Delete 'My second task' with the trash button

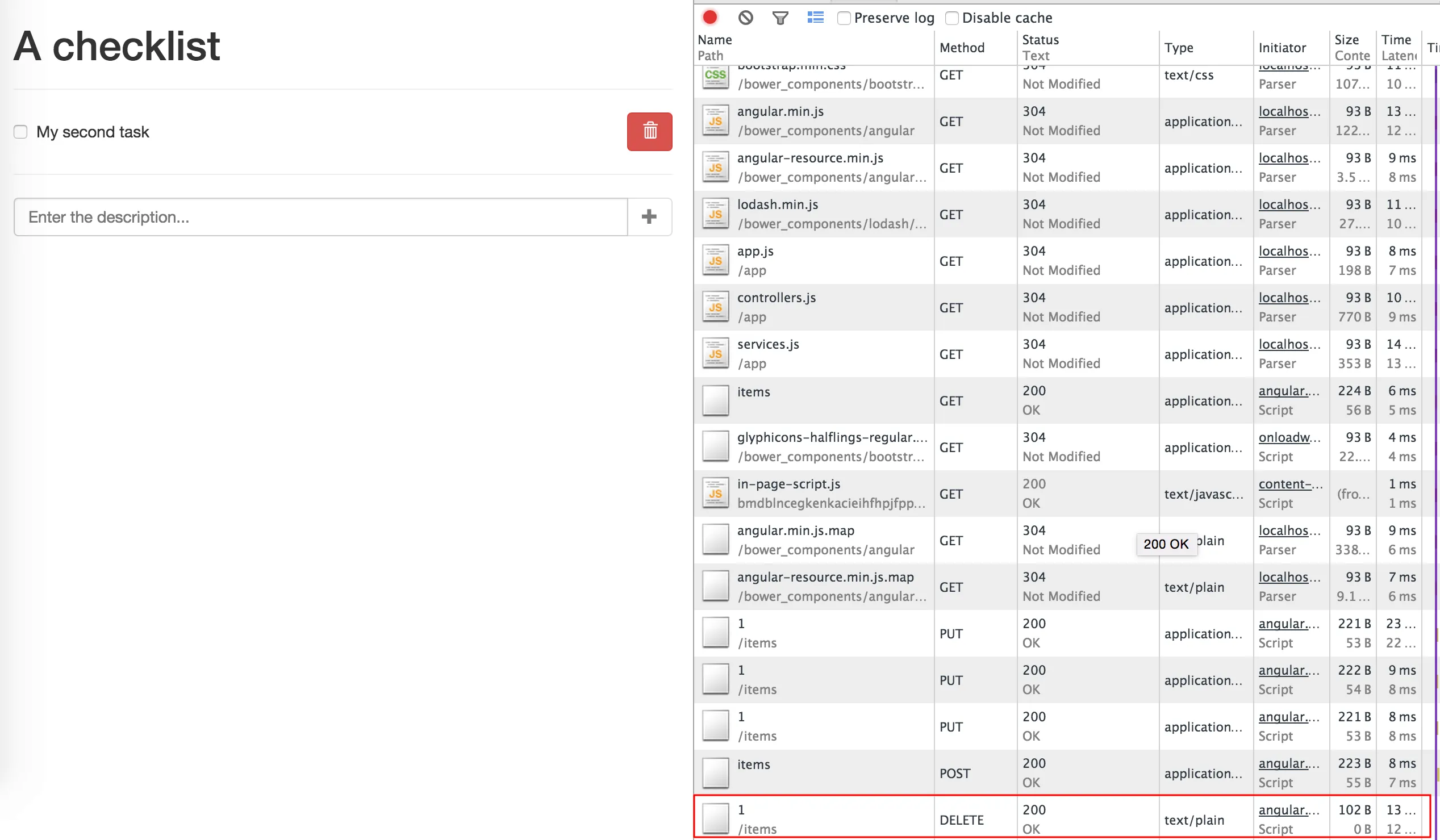coord(649,131)
